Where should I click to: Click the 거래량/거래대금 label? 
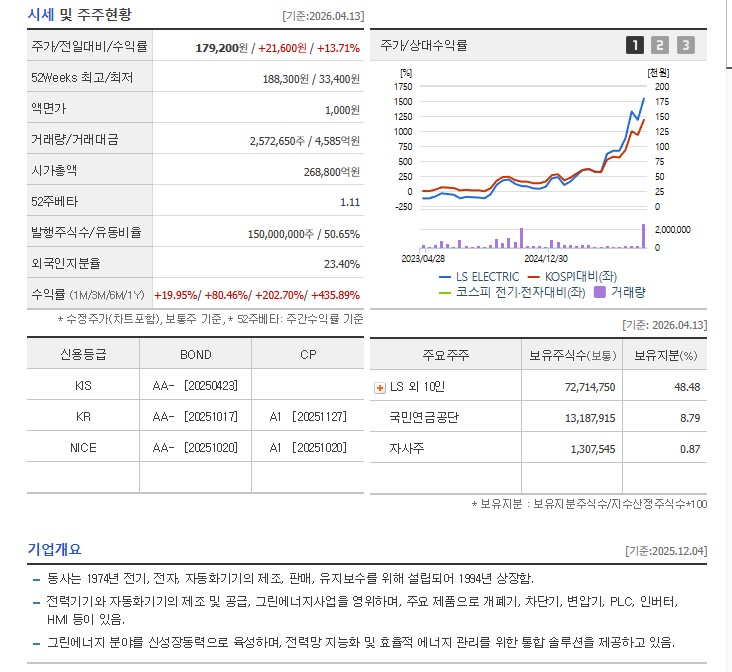(75, 139)
